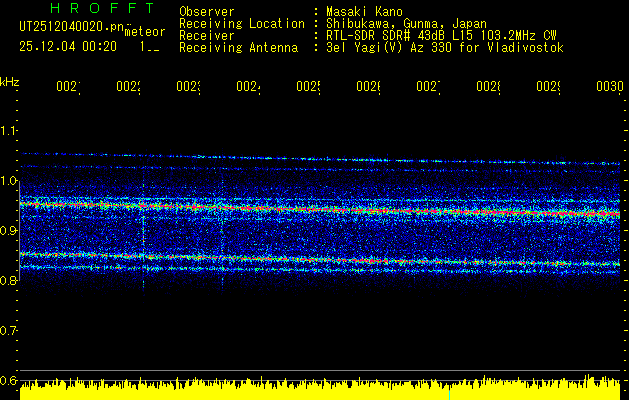The width and height of the screenshot is (629, 400).
Task: Click the 'Receiver' field label
Action: point(207,36)
